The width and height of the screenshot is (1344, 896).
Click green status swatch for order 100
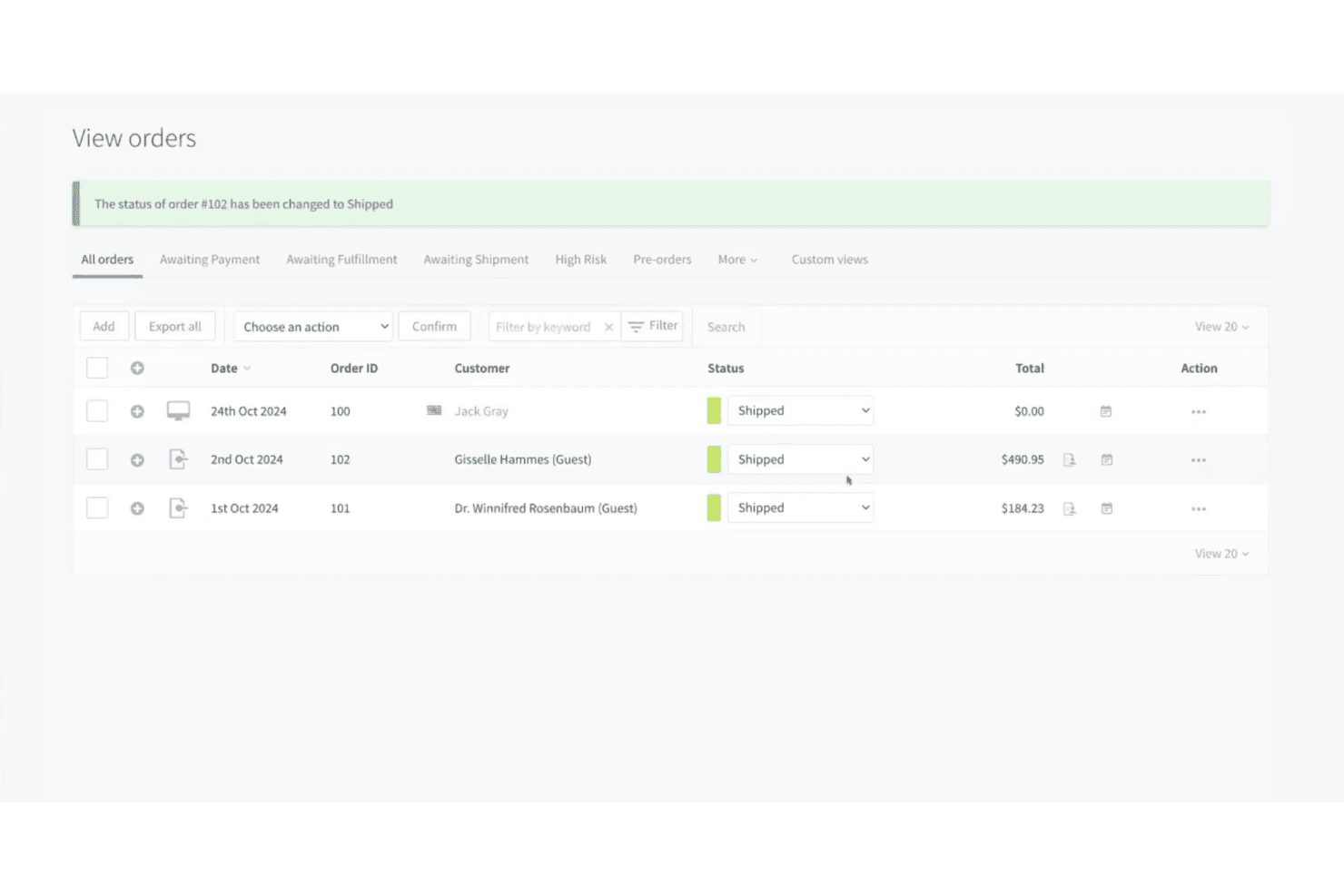[x=714, y=410]
